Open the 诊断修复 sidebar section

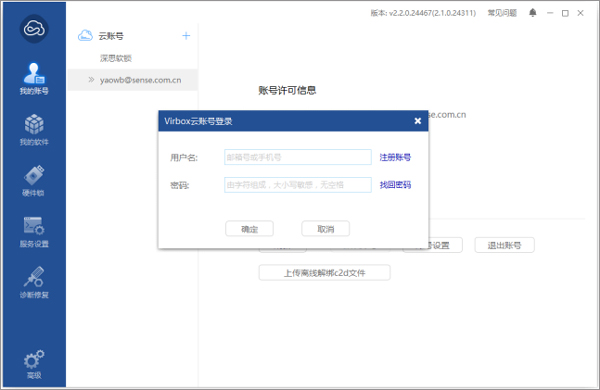click(x=34, y=282)
